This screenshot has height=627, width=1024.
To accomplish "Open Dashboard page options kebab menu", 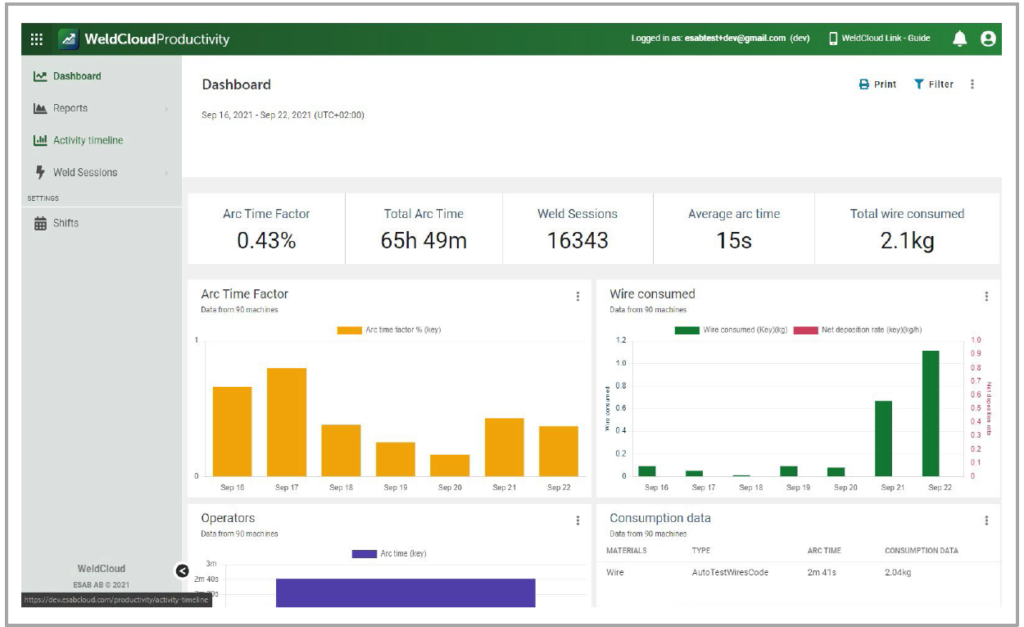I will pos(972,85).
